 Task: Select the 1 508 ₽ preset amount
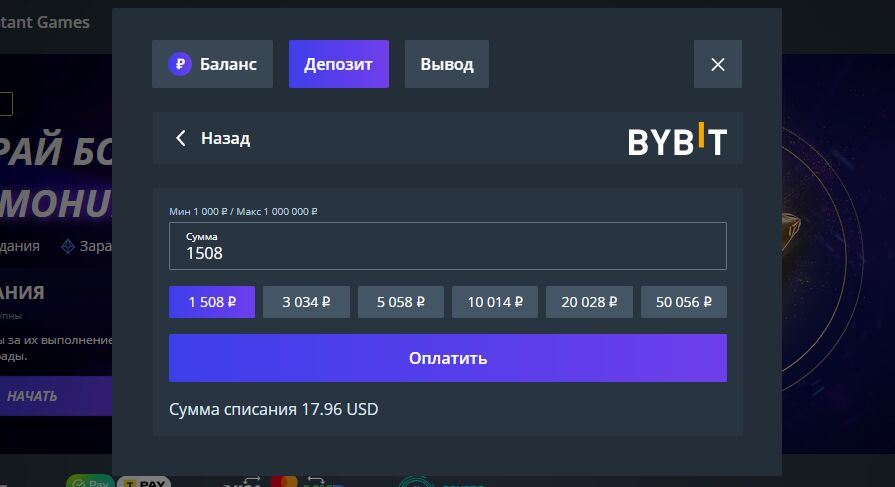212,302
